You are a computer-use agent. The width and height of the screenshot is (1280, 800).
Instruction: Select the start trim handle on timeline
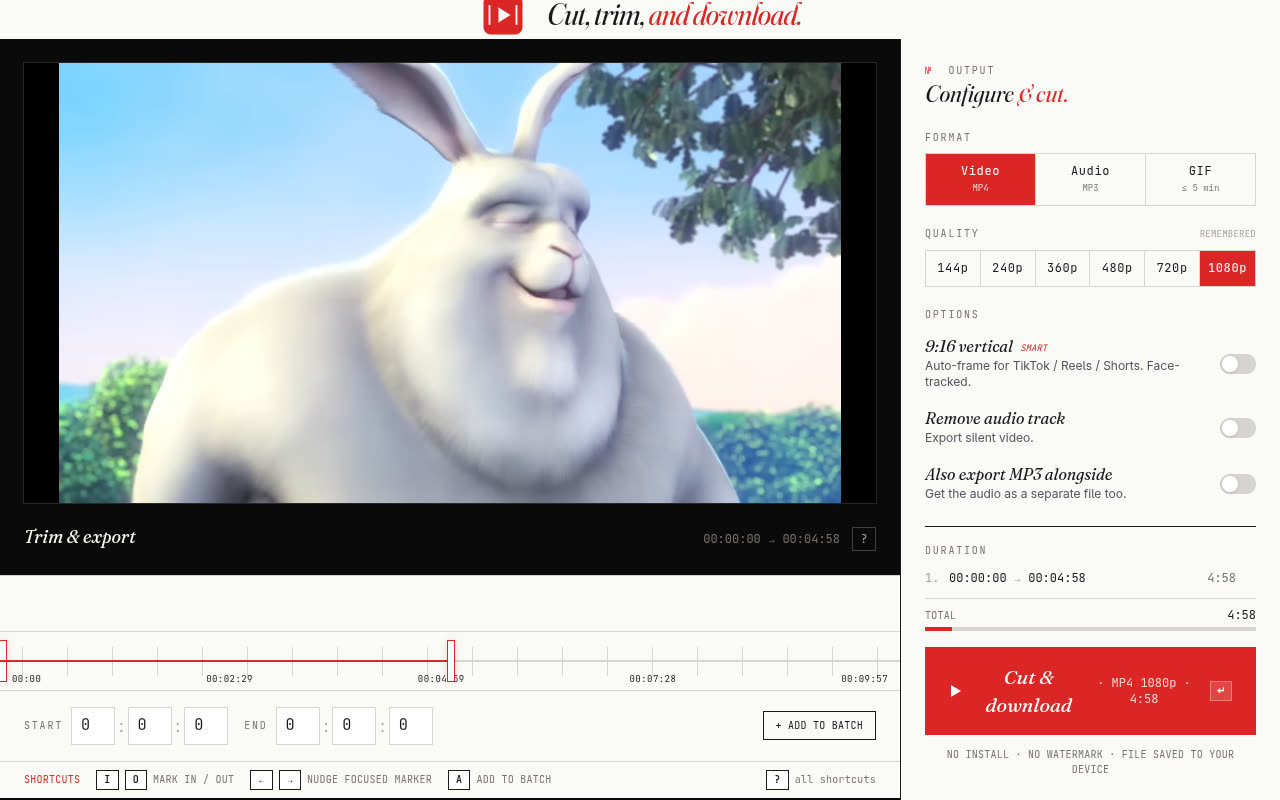click(3, 661)
